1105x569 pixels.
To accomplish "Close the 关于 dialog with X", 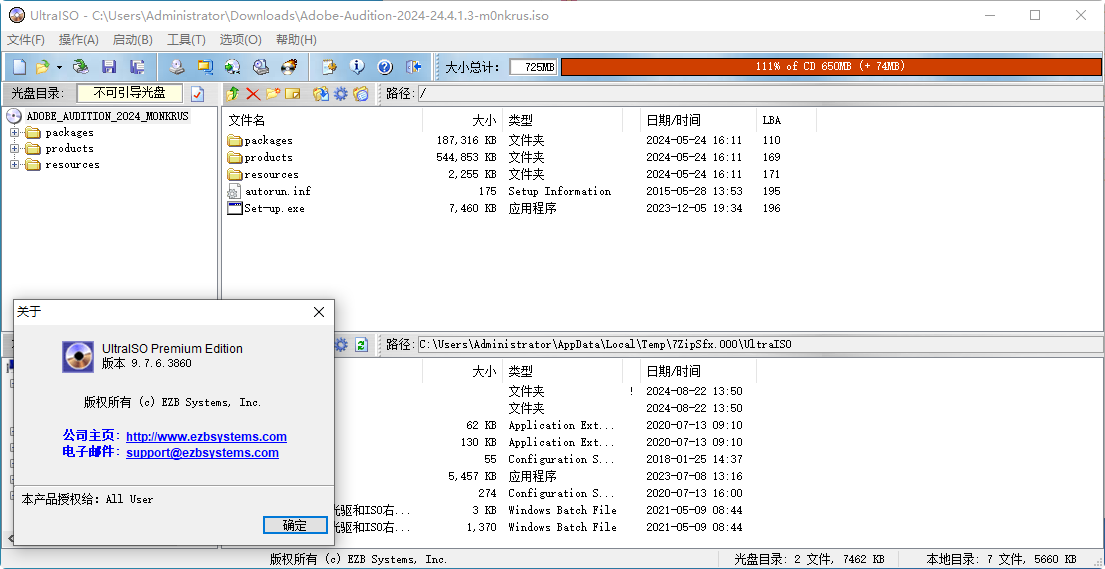I will coord(319,312).
